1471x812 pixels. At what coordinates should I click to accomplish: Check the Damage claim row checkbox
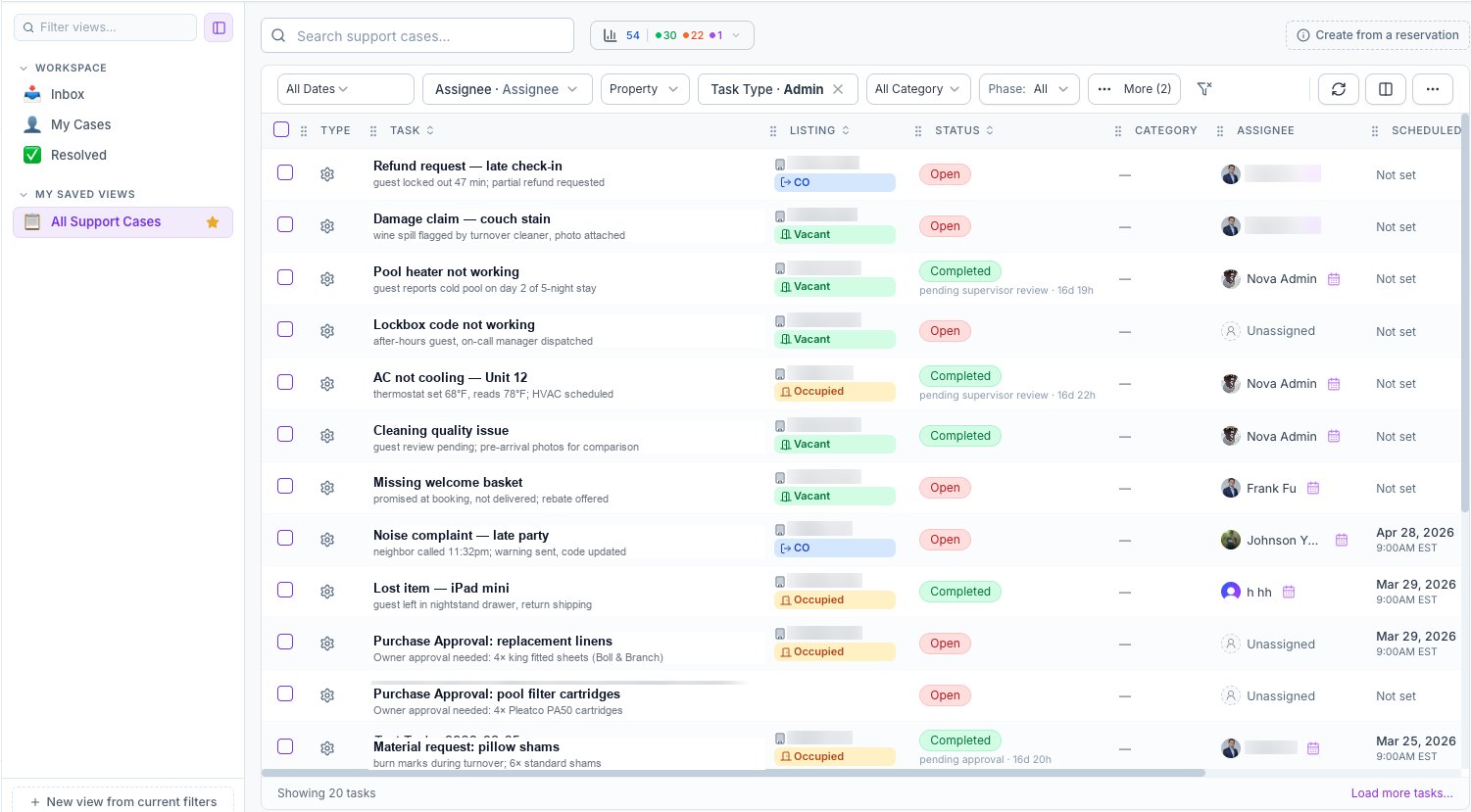[285, 224]
